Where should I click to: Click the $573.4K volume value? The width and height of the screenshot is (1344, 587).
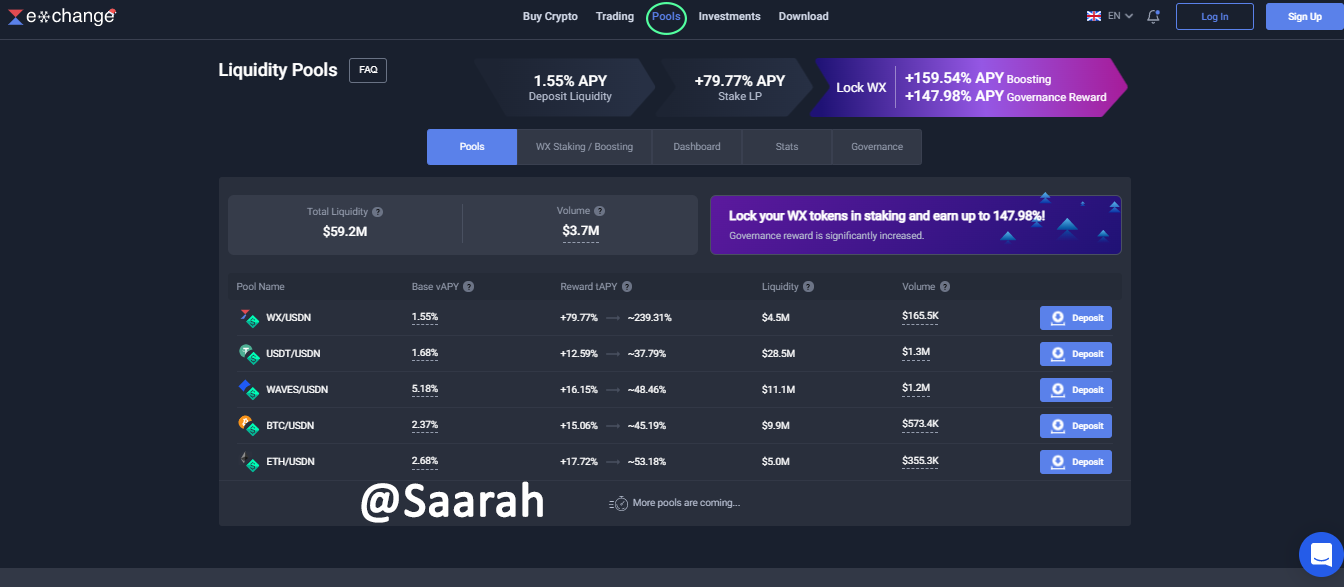click(920, 425)
